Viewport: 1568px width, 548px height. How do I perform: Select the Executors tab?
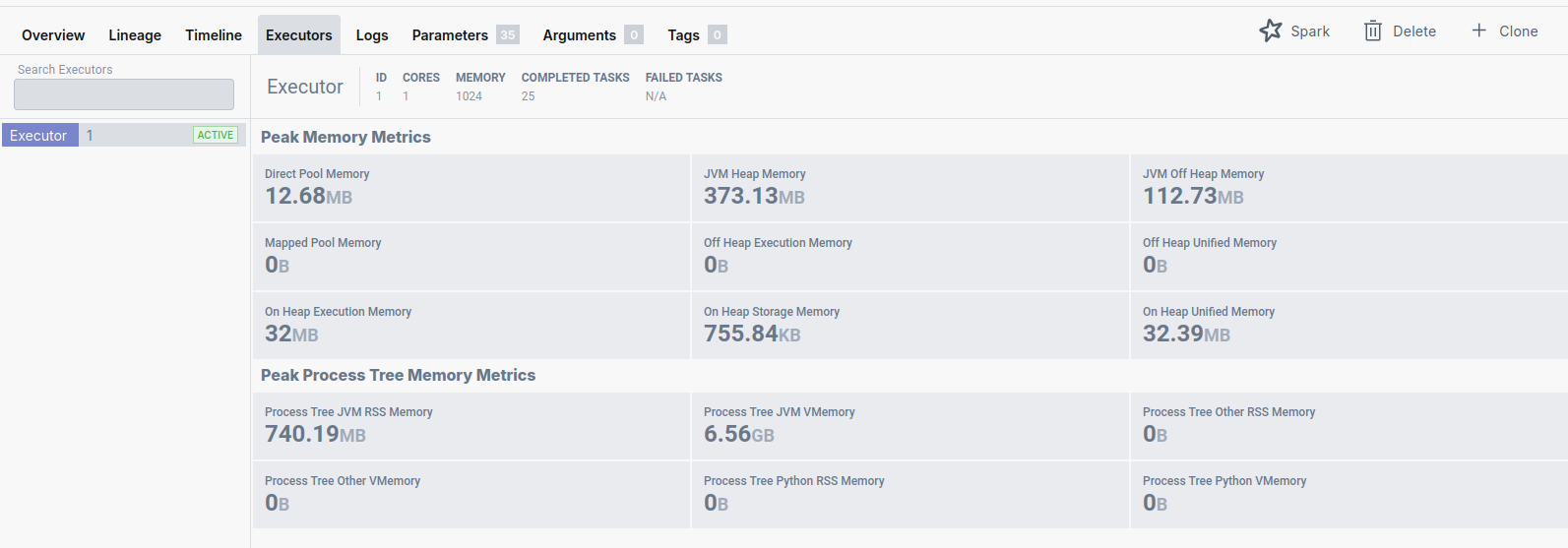pyautogui.click(x=299, y=35)
